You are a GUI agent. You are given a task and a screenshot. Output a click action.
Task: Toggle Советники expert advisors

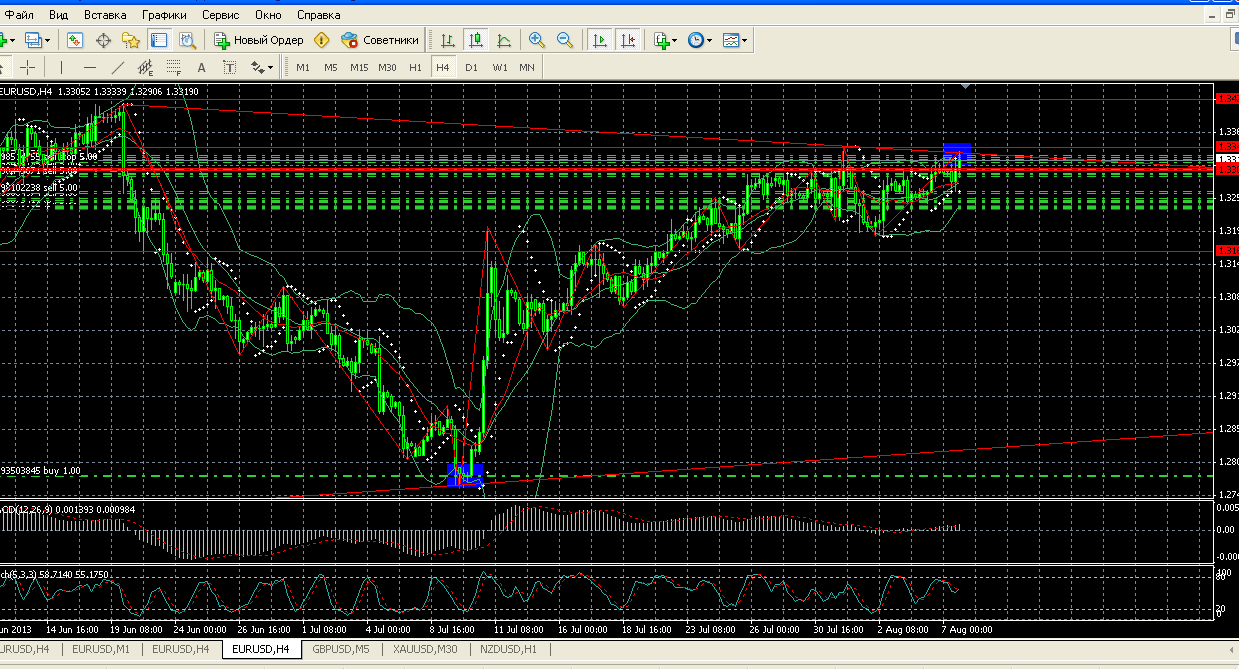[380, 40]
